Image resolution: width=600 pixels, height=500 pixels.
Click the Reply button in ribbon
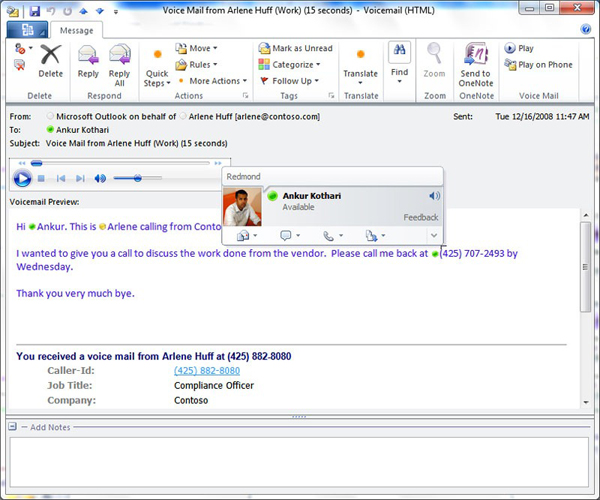(x=88, y=62)
